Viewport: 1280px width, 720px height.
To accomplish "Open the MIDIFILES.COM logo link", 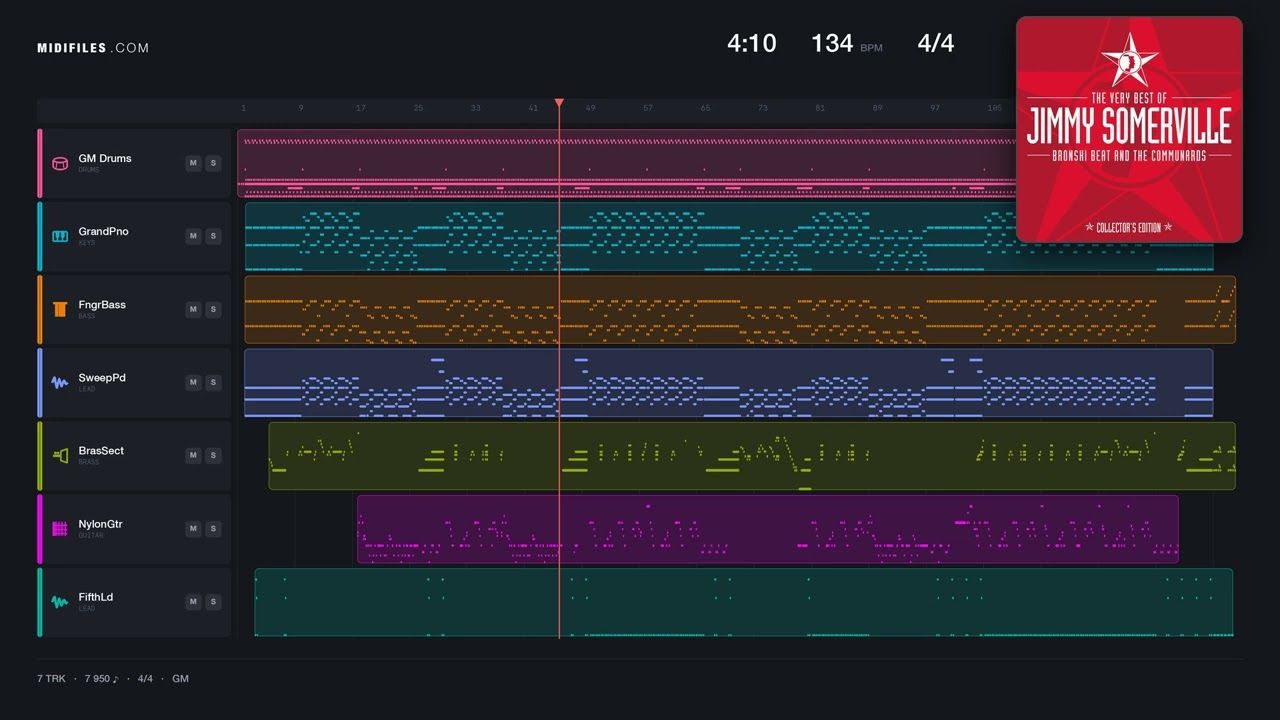I will pyautogui.click(x=93, y=48).
